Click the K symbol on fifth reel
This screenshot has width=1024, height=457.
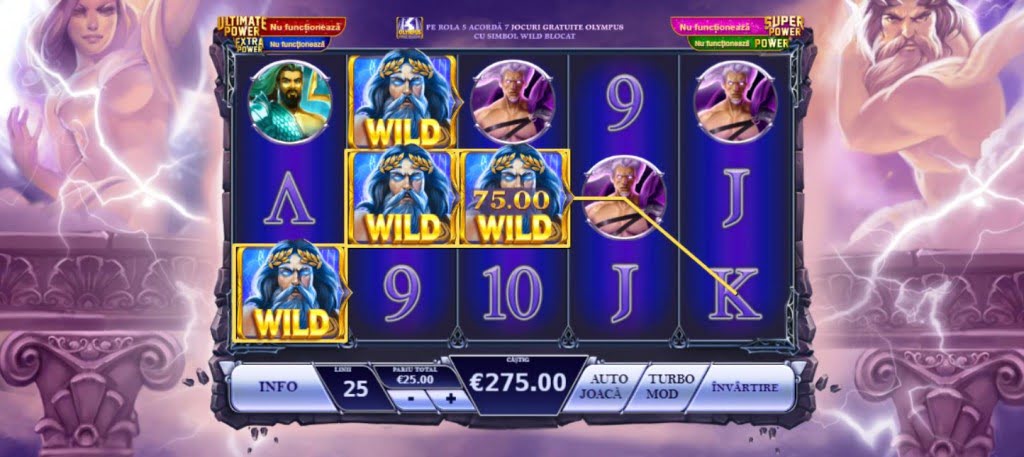tap(735, 293)
